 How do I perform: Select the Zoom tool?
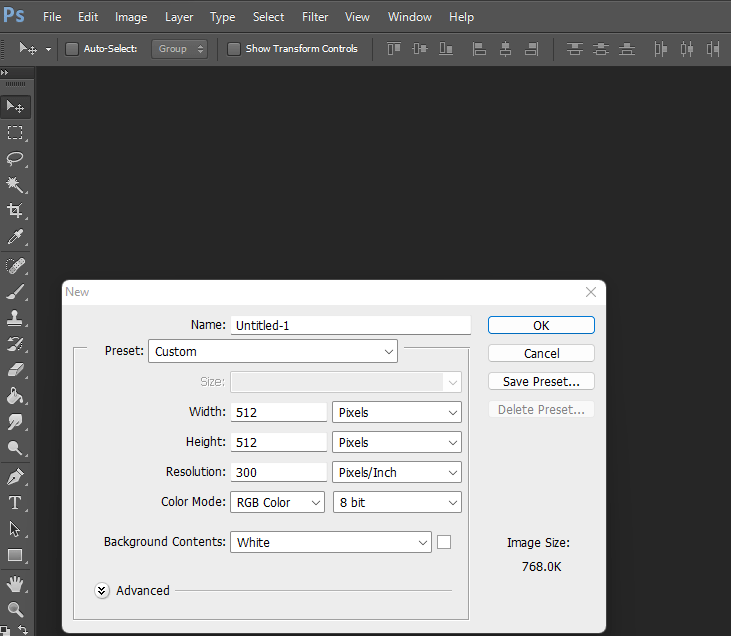[x=15, y=609]
